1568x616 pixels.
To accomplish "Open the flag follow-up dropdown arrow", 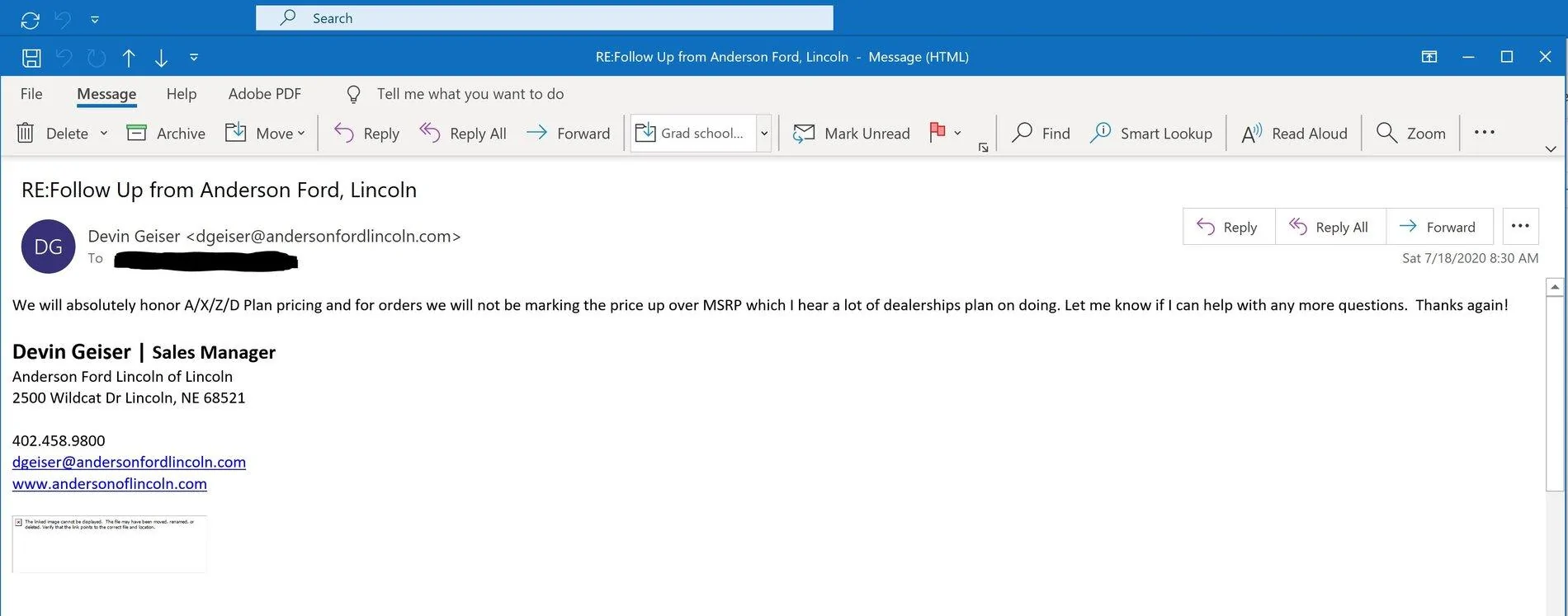I will (x=957, y=133).
